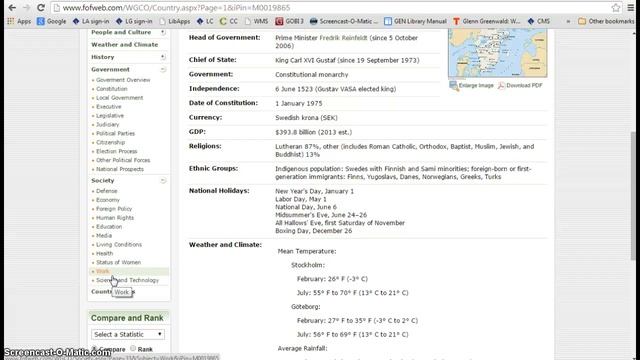The image size is (640, 360).
Task: Show hidden bookmarks with the chevron
Action: (568, 21)
